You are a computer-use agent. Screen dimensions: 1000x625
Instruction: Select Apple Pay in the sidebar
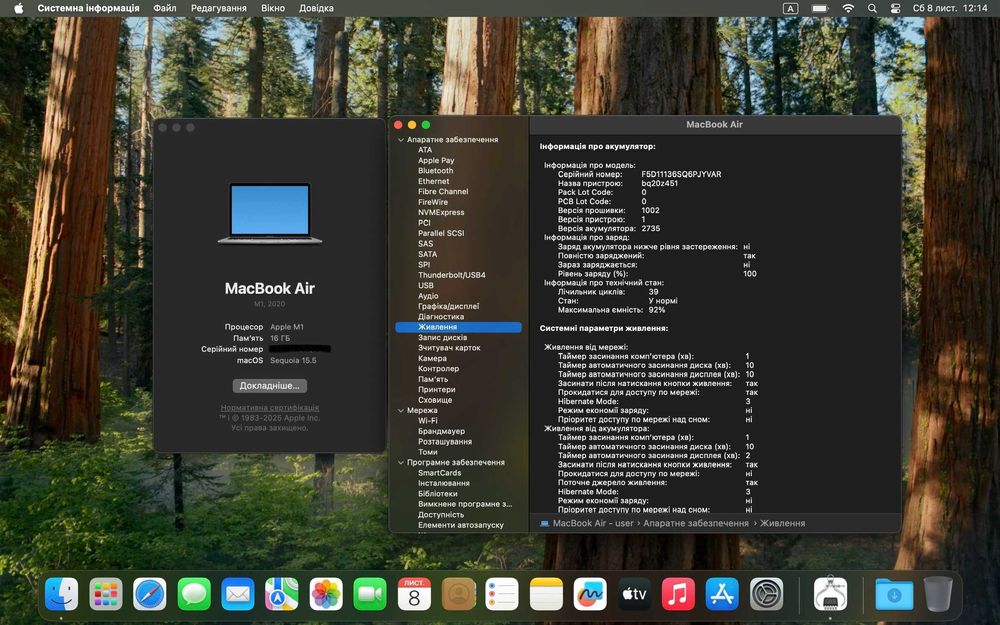[436, 161]
